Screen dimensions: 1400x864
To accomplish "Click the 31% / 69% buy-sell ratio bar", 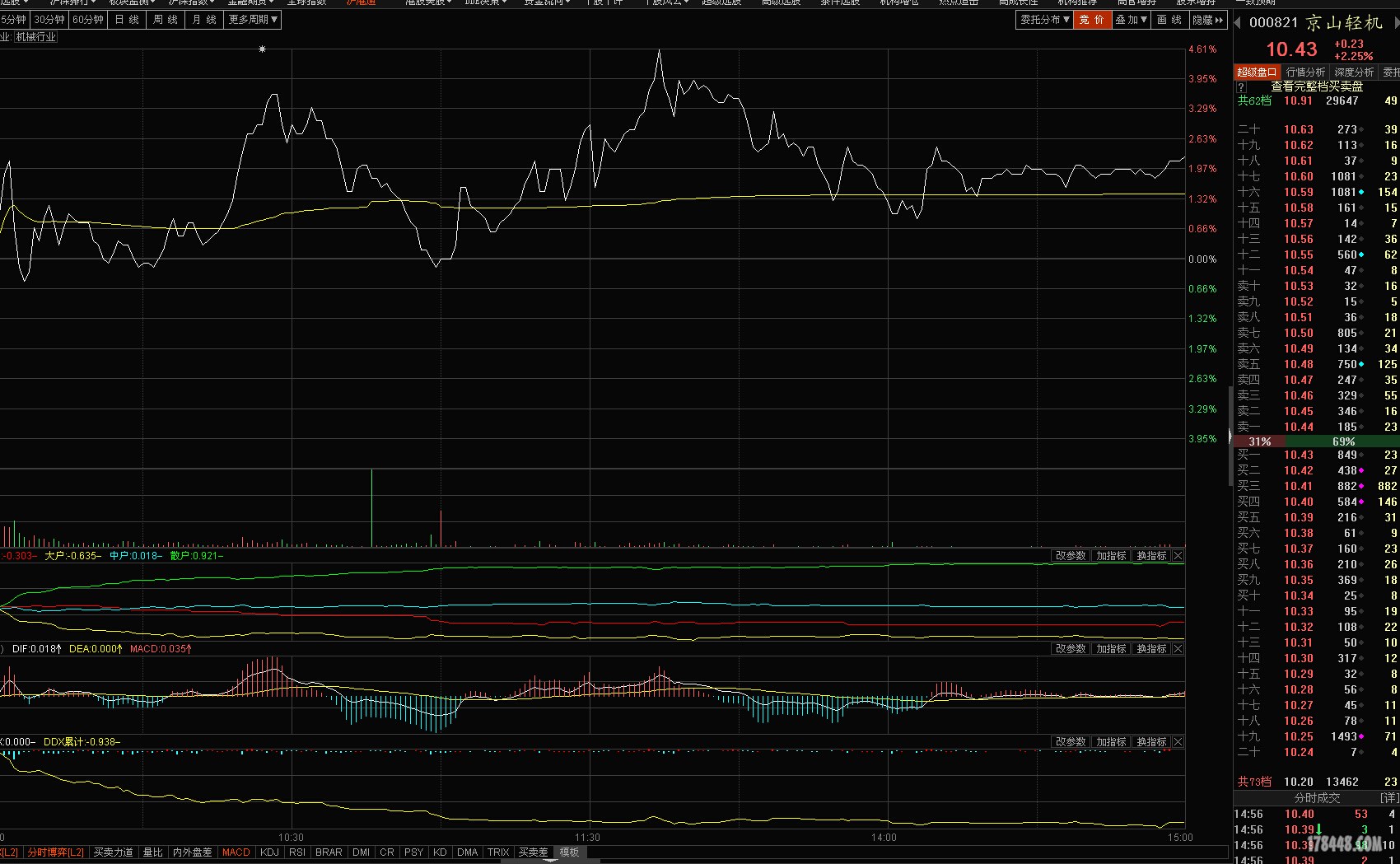I will 1316,441.
